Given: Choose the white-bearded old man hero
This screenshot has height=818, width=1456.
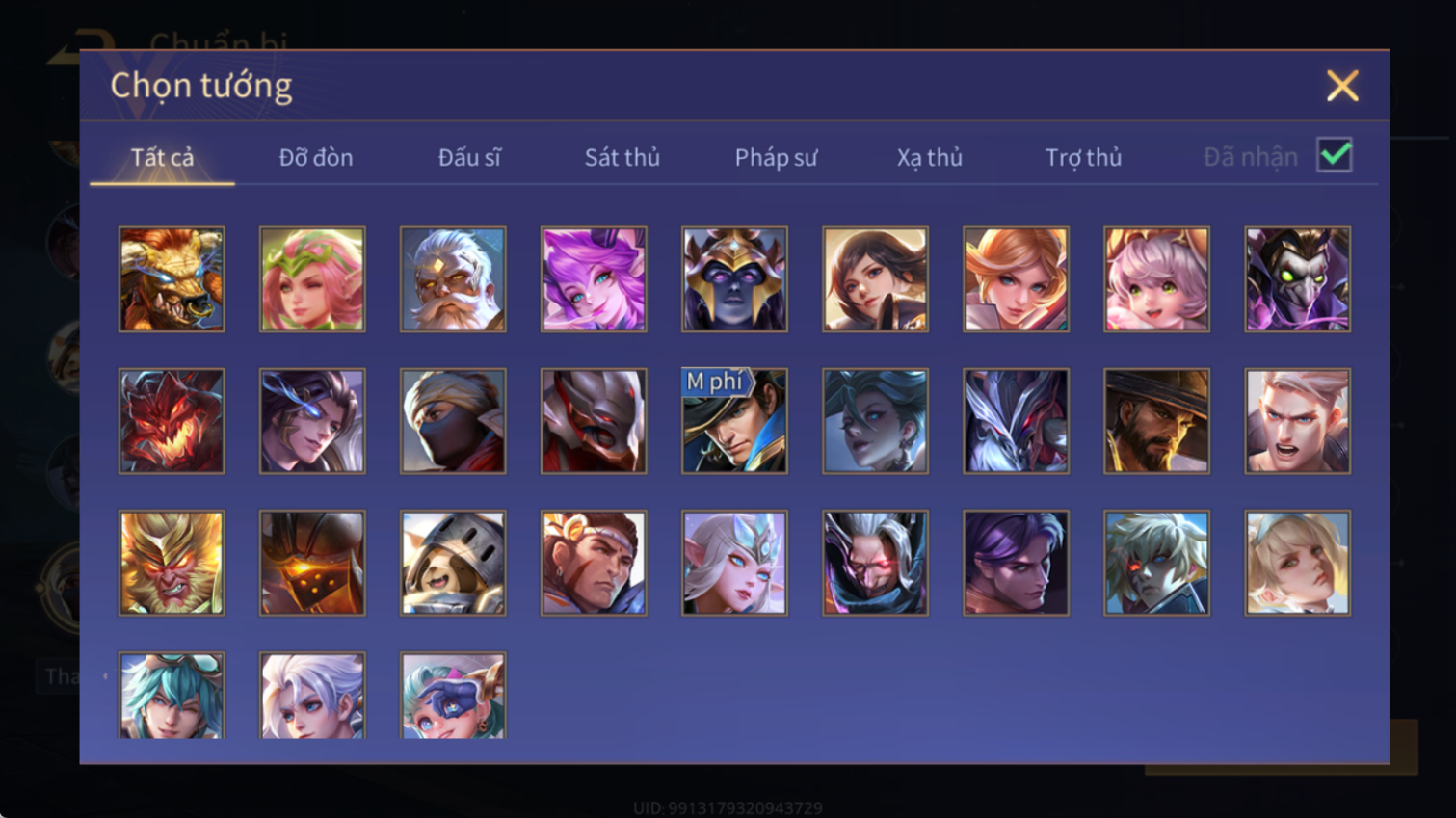Looking at the screenshot, I should [x=453, y=279].
